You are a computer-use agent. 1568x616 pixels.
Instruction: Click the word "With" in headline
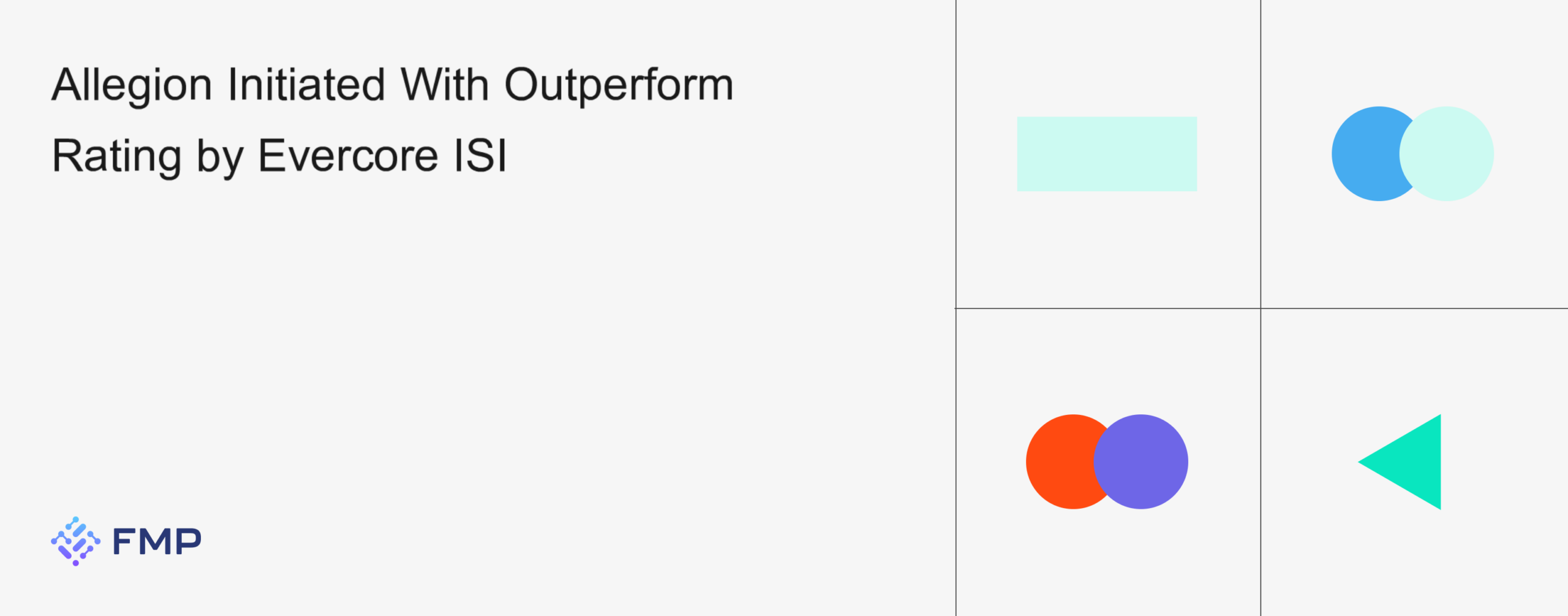445,85
